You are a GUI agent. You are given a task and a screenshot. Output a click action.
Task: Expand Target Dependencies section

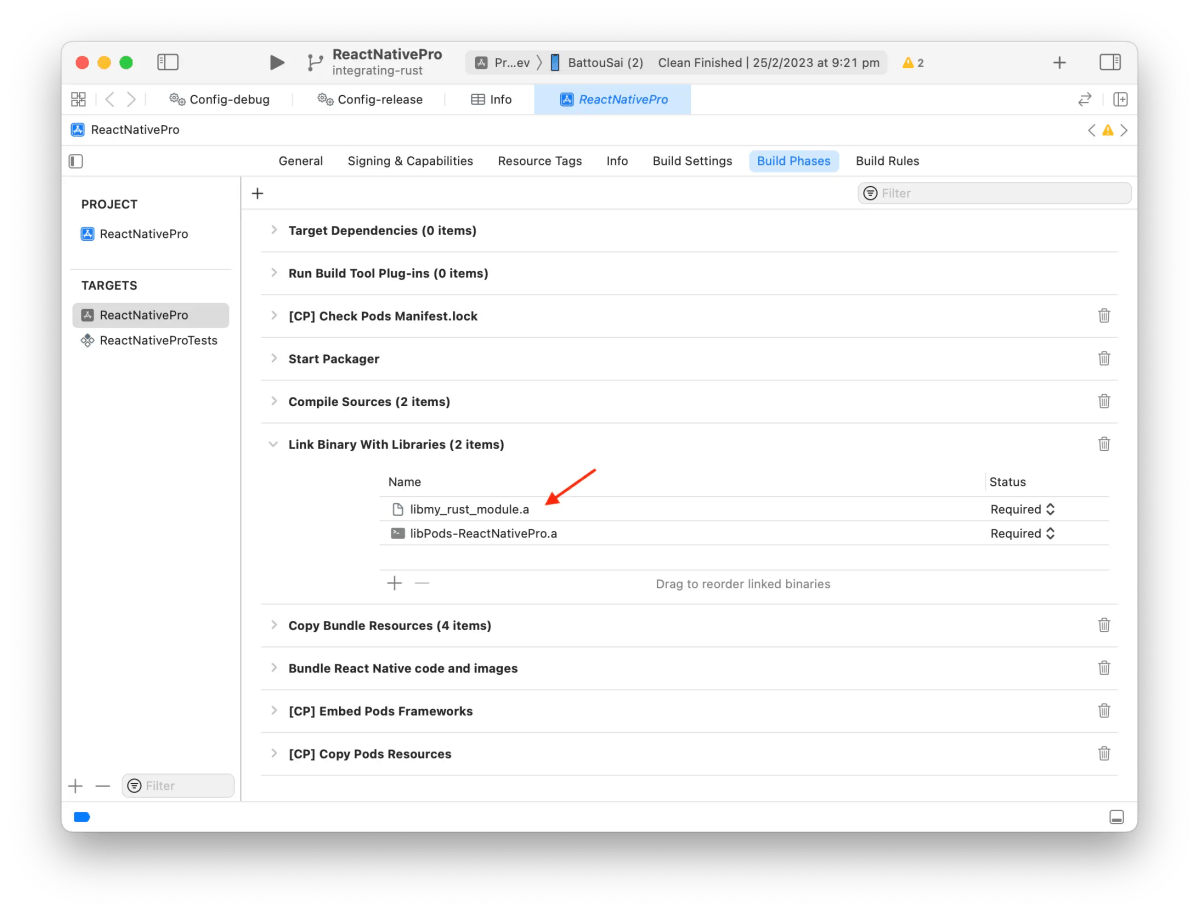tap(274, 230)
